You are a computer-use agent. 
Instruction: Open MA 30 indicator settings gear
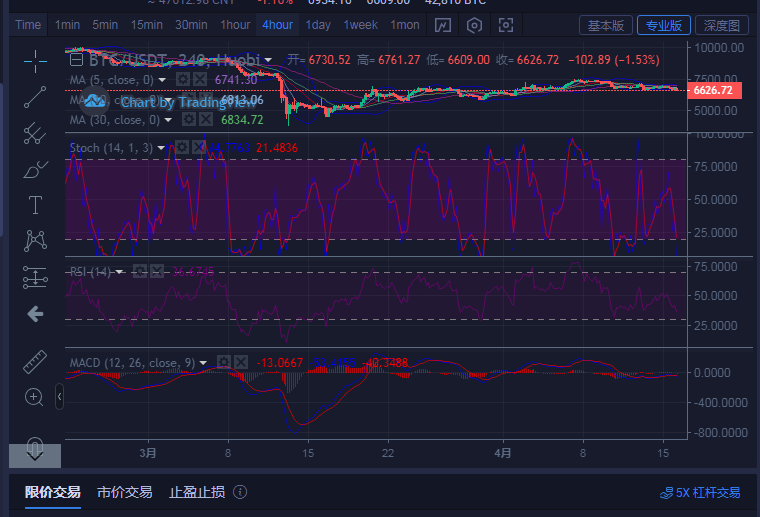(x=189, y=119)
